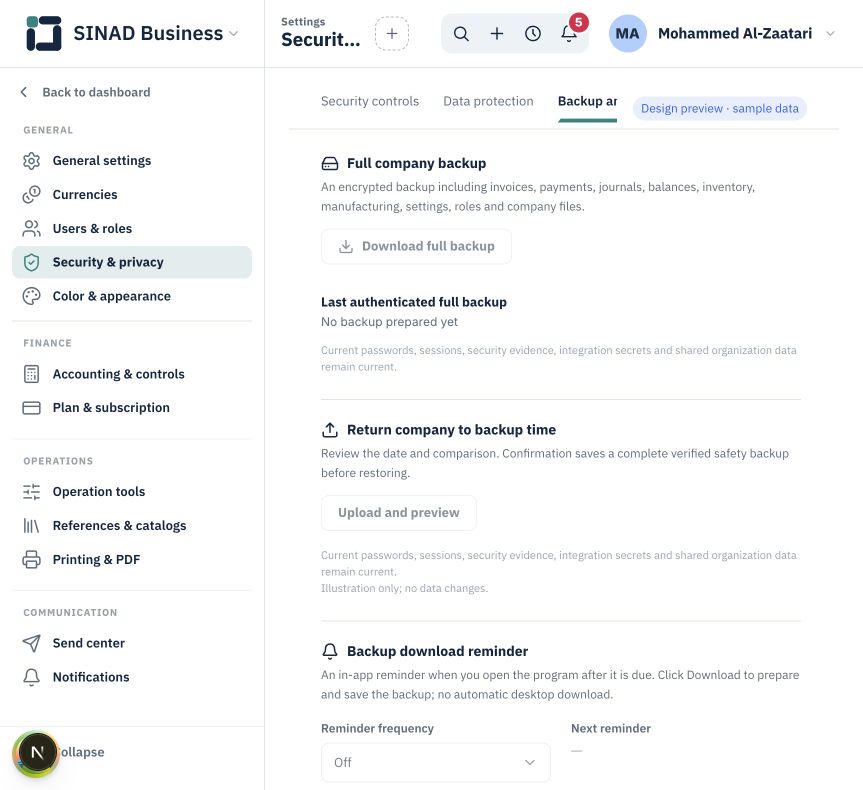Open Plan & subscription card icon
Viewport: 863px width, 790px height.
[x=31, y=408]
